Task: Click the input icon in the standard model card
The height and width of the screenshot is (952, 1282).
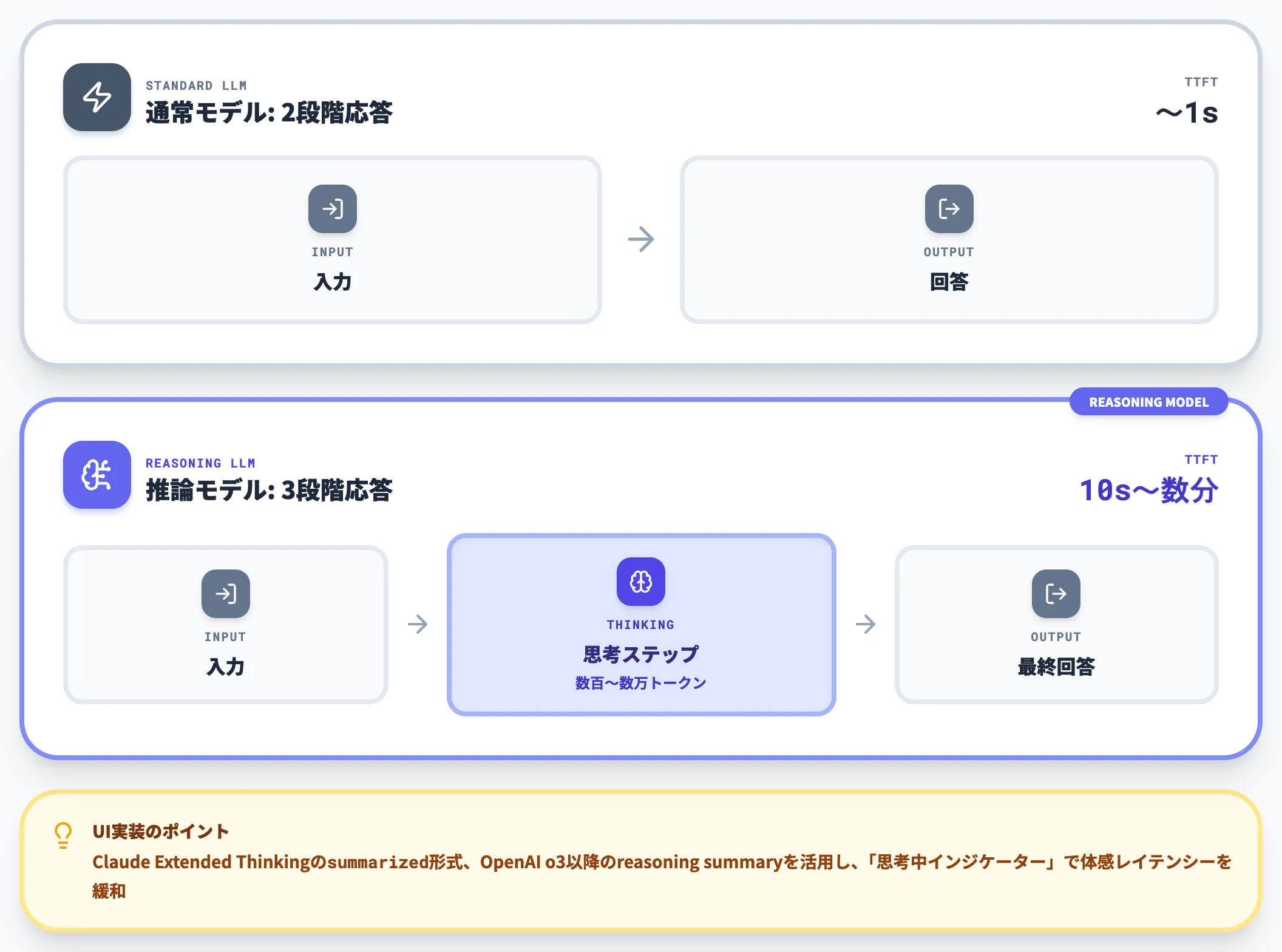Action: [333, 209]
